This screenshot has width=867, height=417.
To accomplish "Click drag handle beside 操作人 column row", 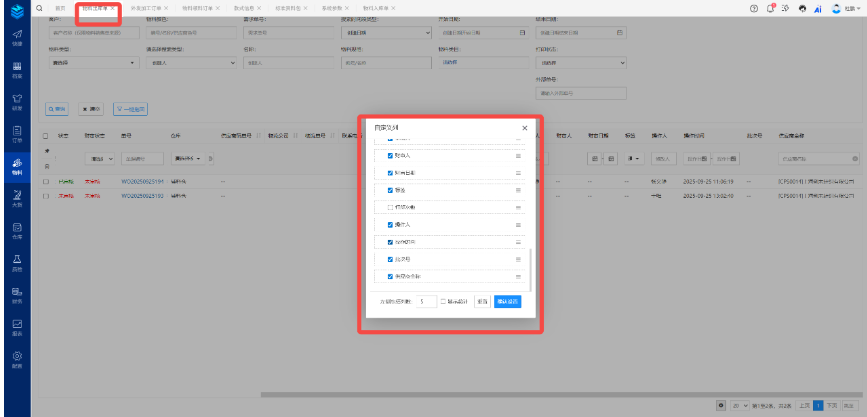I will tap(518, 223).
